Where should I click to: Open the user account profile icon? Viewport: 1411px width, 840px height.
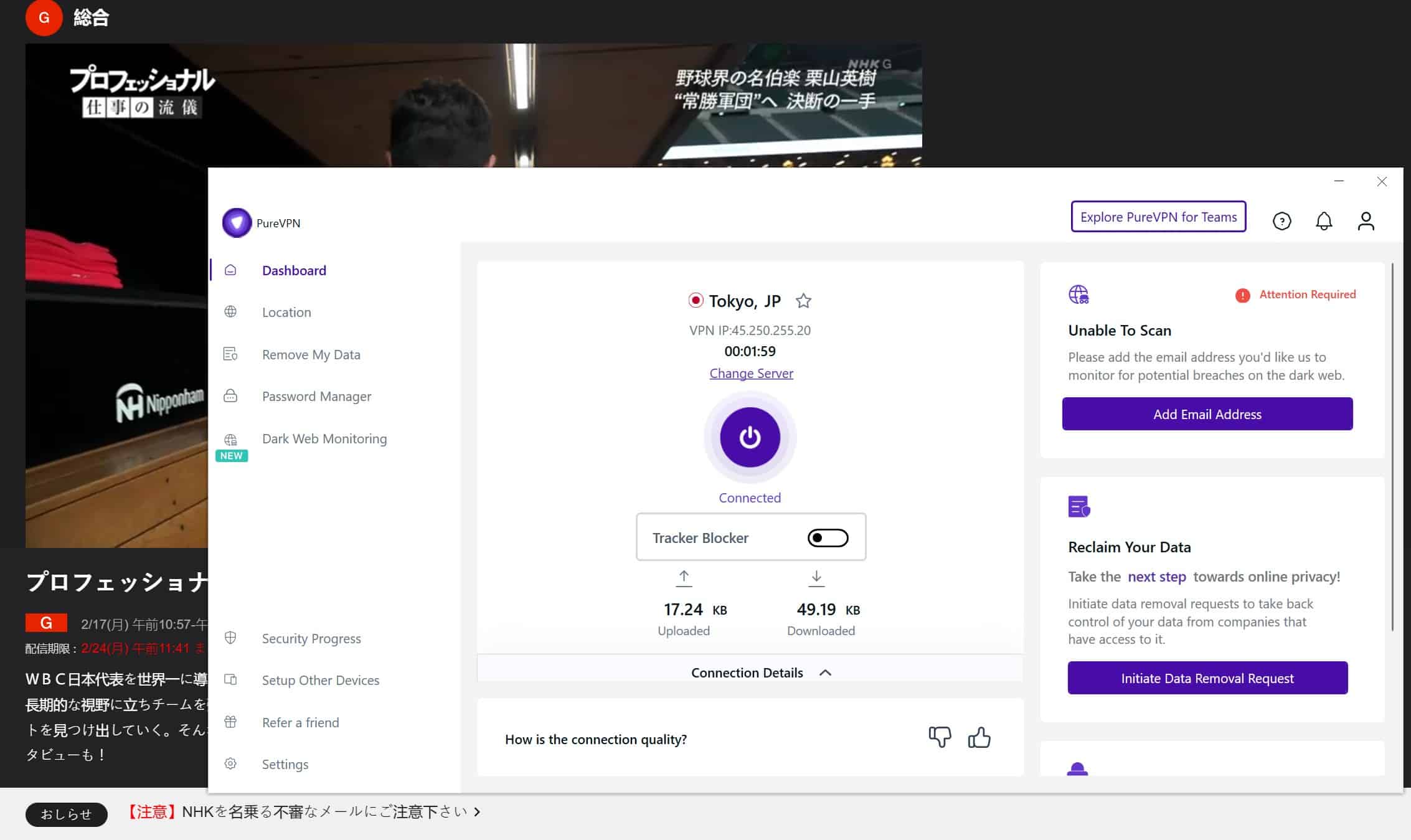1366,221
